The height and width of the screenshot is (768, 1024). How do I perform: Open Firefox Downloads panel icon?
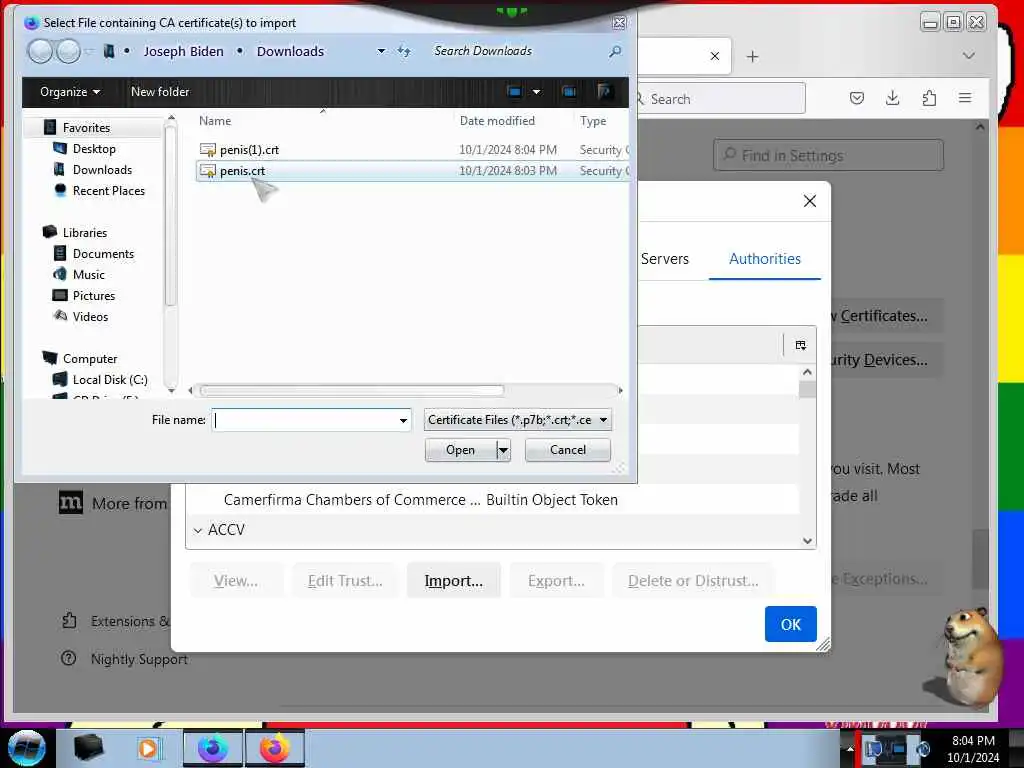point(892,99)
